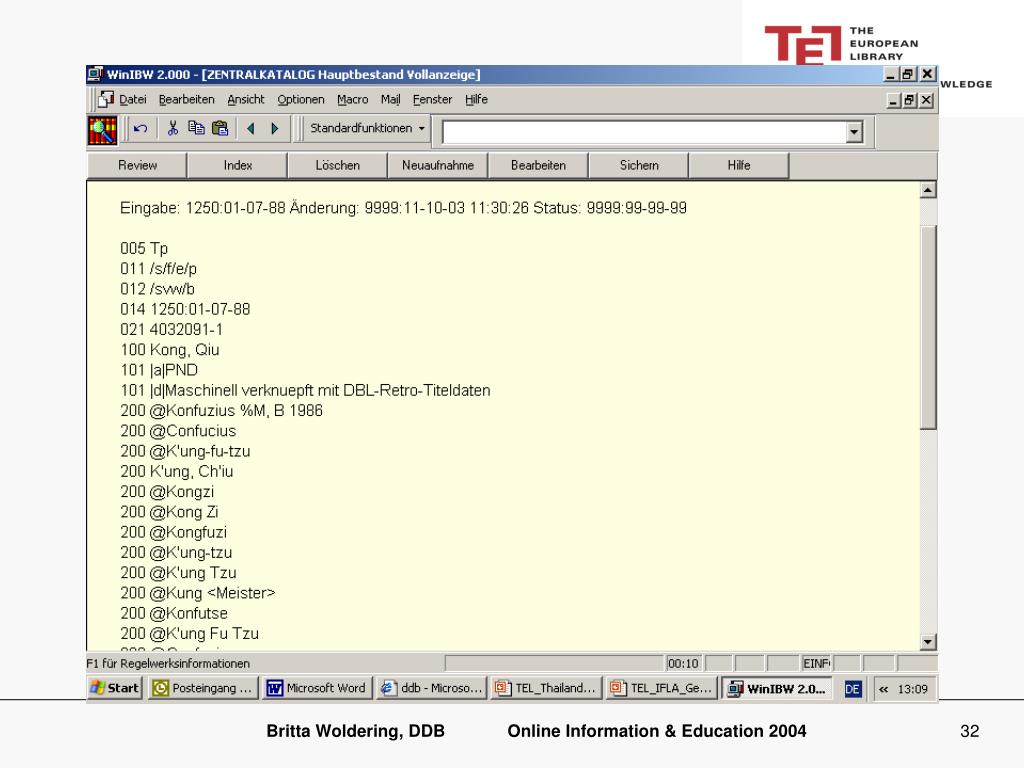Click line '101 |a|PND'
The width and height of the screenshot is (1024, 768).
(159, 370)
